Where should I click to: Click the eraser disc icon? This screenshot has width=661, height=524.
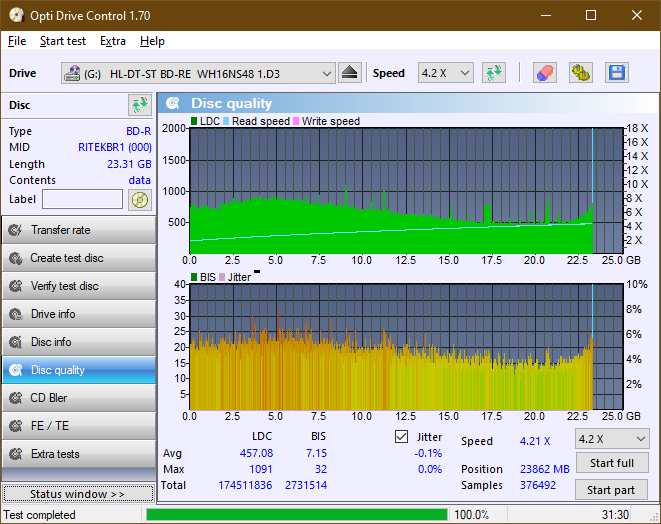[545, 73]
